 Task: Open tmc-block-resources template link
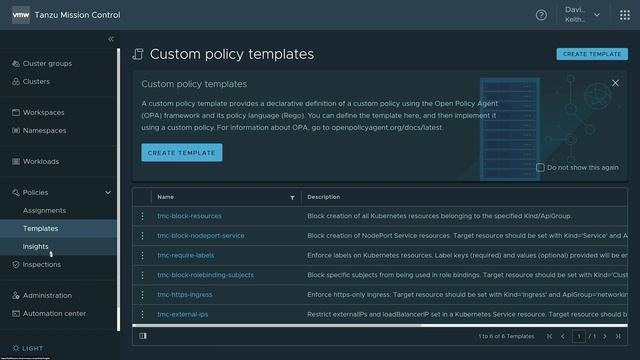tap(189, 216)
